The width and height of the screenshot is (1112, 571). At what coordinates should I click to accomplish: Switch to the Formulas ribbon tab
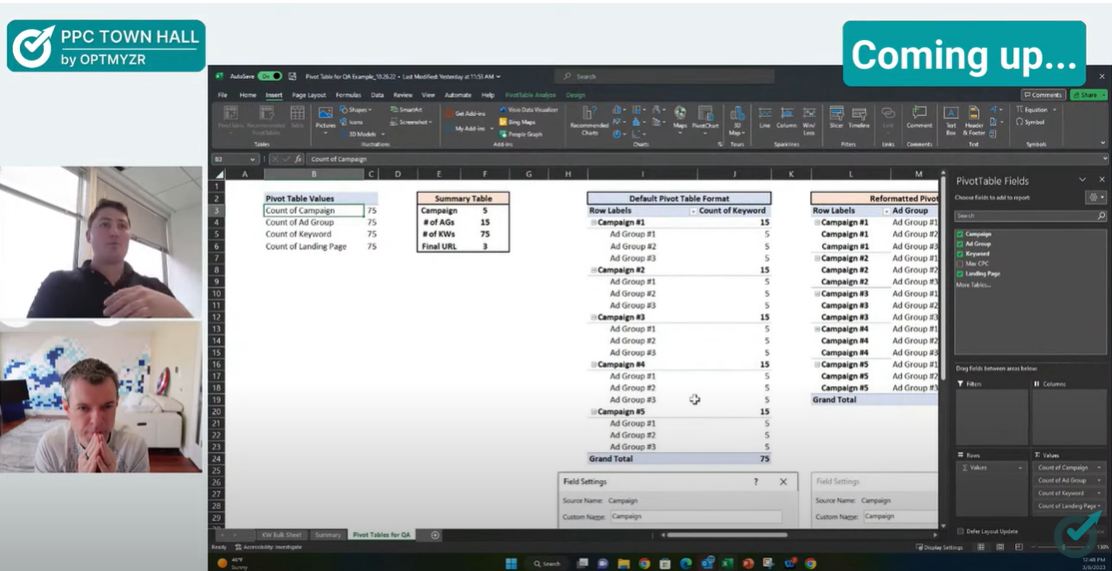tap(348, 95)
